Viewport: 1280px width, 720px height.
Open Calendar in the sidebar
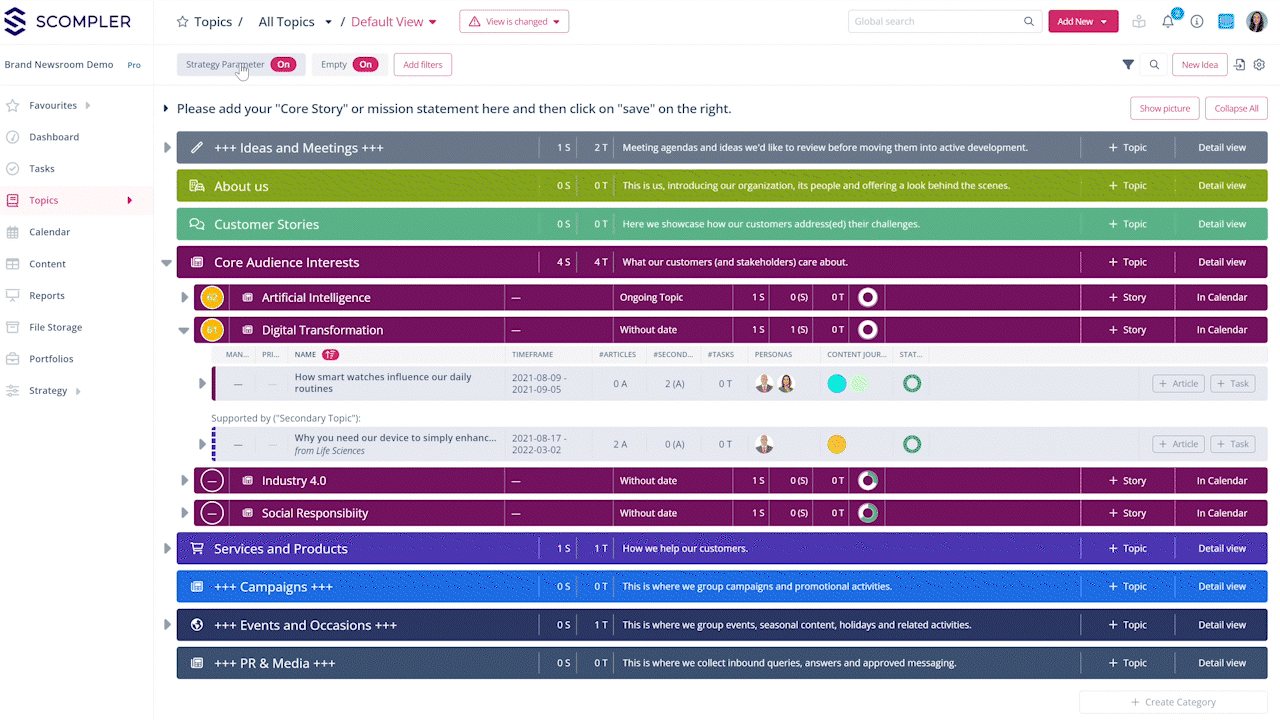pyautogui.click(x=49, y=232)
